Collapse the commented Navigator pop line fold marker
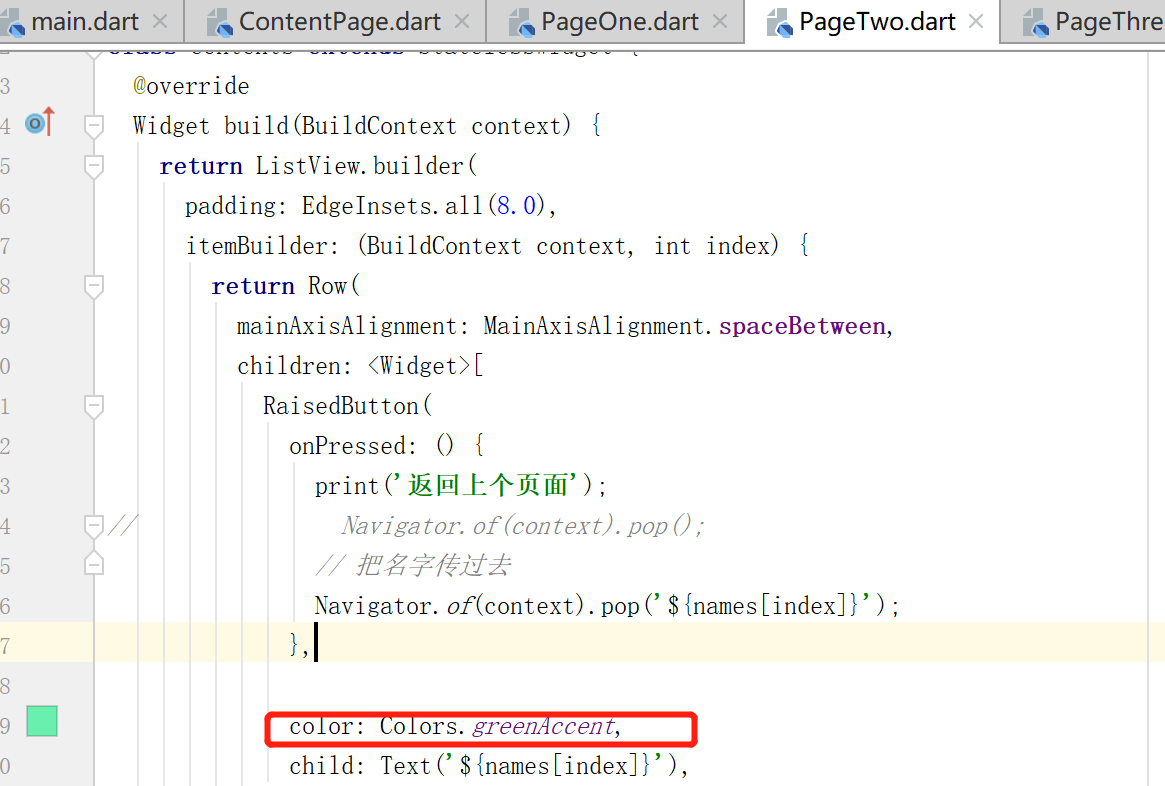The width and height of the screenshot is (1165, 786). click(x=94, y=526)
